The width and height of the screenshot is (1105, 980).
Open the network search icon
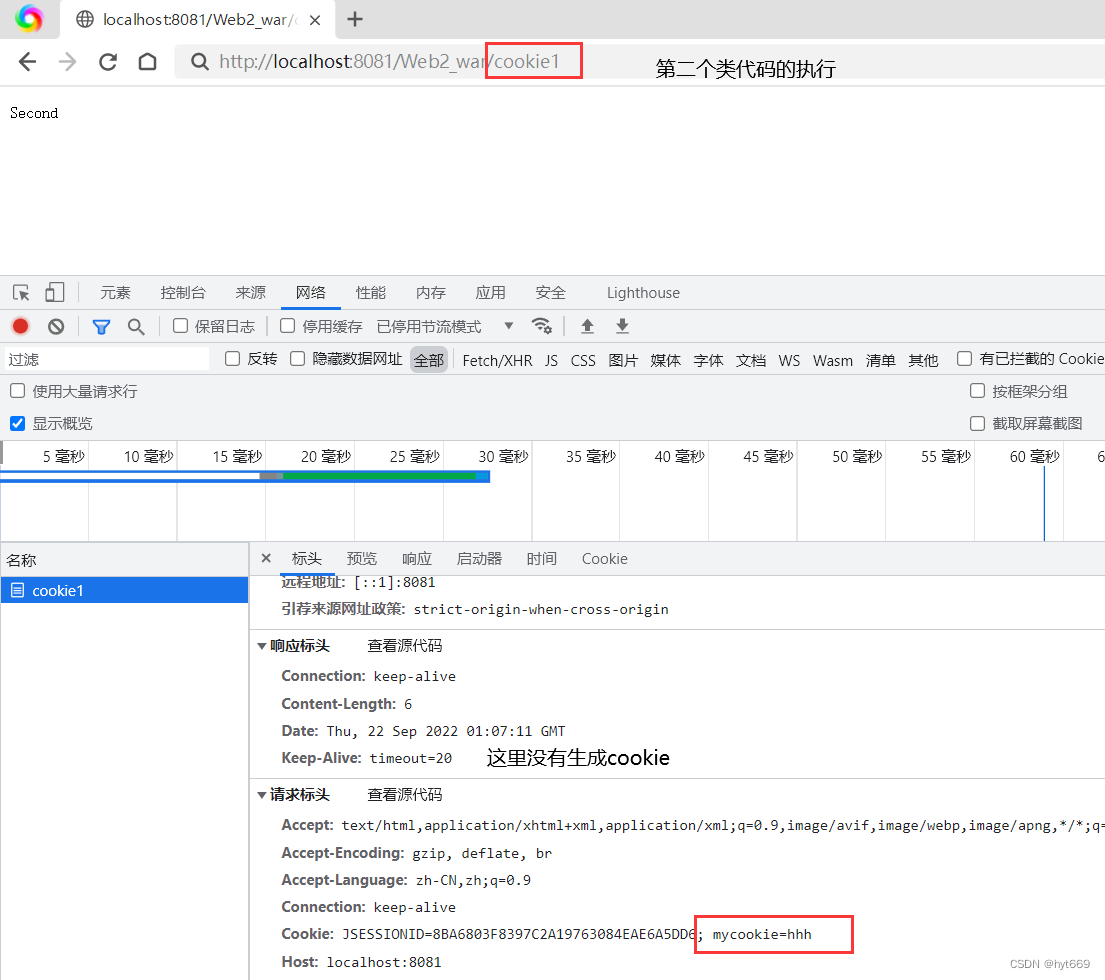(x=137, y=326)
